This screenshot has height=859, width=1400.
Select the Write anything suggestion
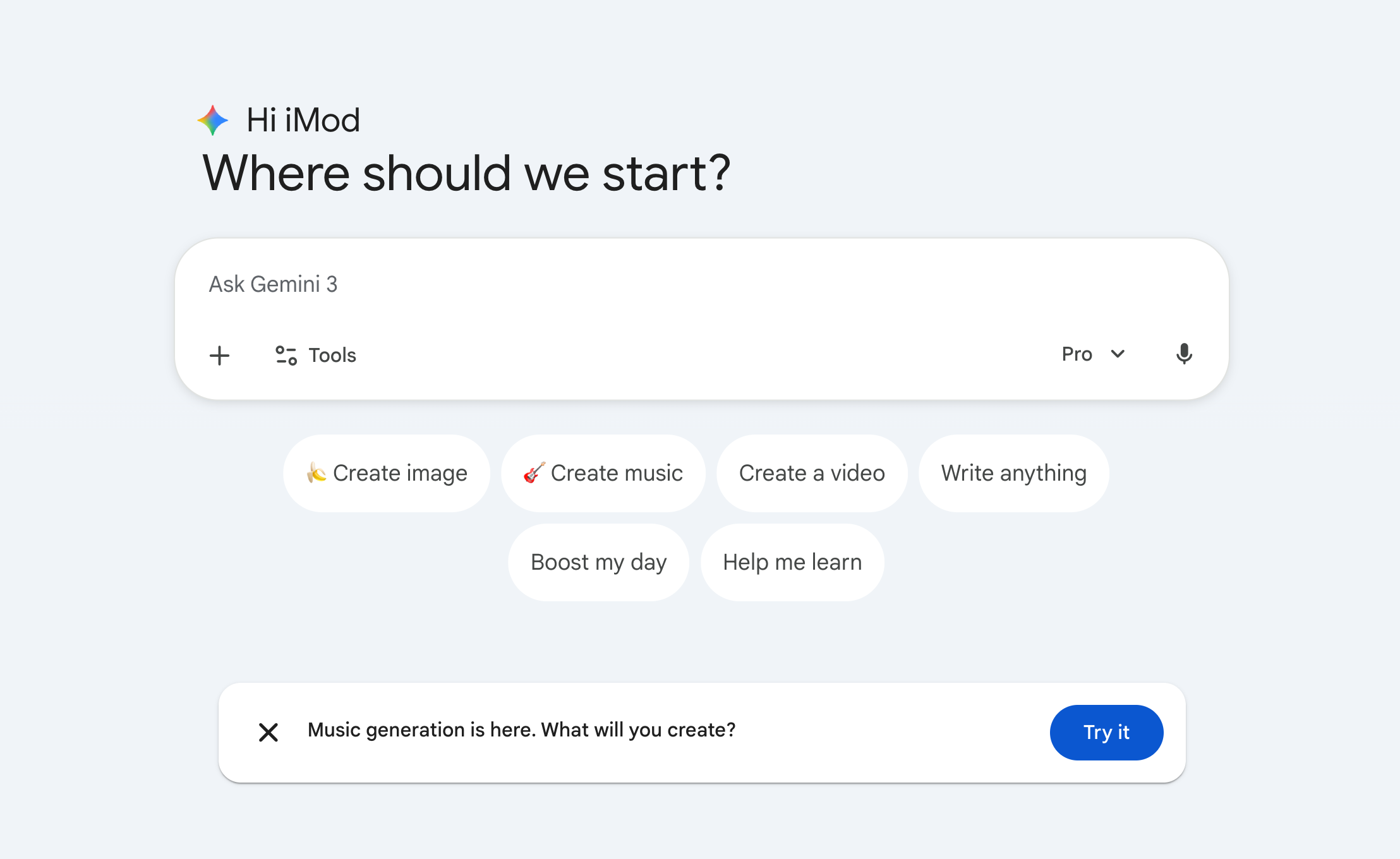(x=1013, y=473)
